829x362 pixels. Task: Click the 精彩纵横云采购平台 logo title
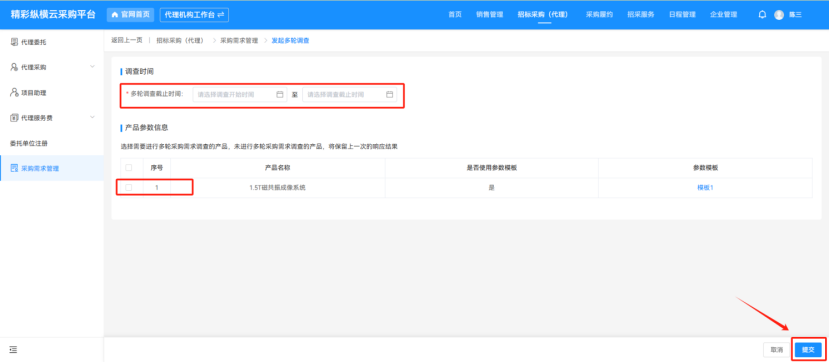tap(53, 15)
